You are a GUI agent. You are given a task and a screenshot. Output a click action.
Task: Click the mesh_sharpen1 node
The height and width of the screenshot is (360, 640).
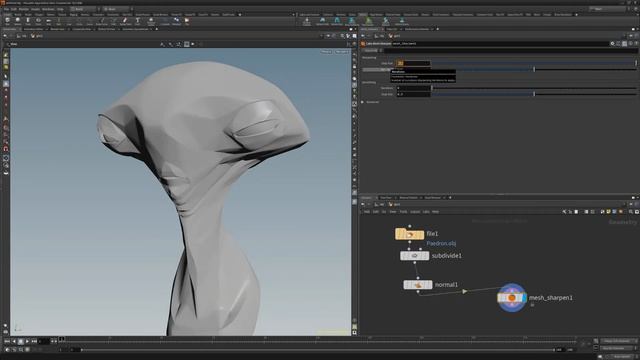pyautogui.click(x=512, y=298)
